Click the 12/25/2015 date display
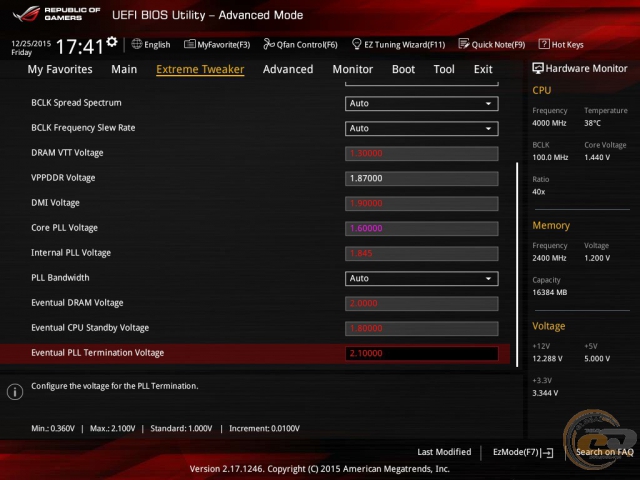 pyautogui.click(x=31, y=43)
